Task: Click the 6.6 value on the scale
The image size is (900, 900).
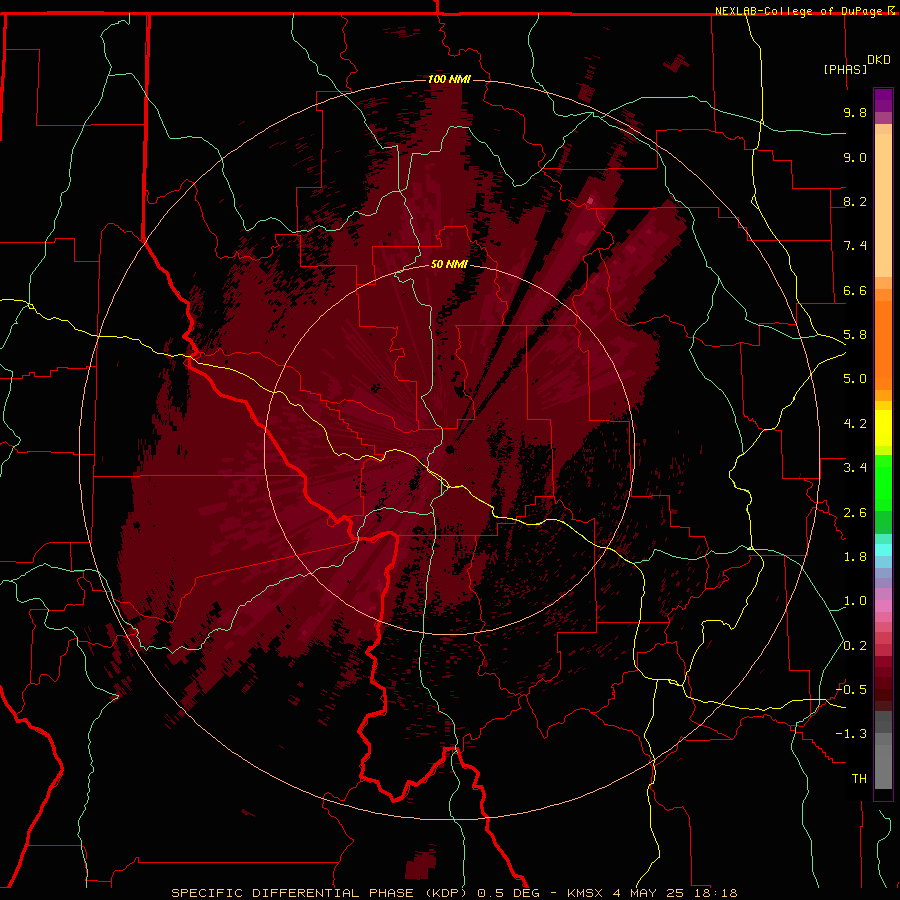Action: coord(855,290)
